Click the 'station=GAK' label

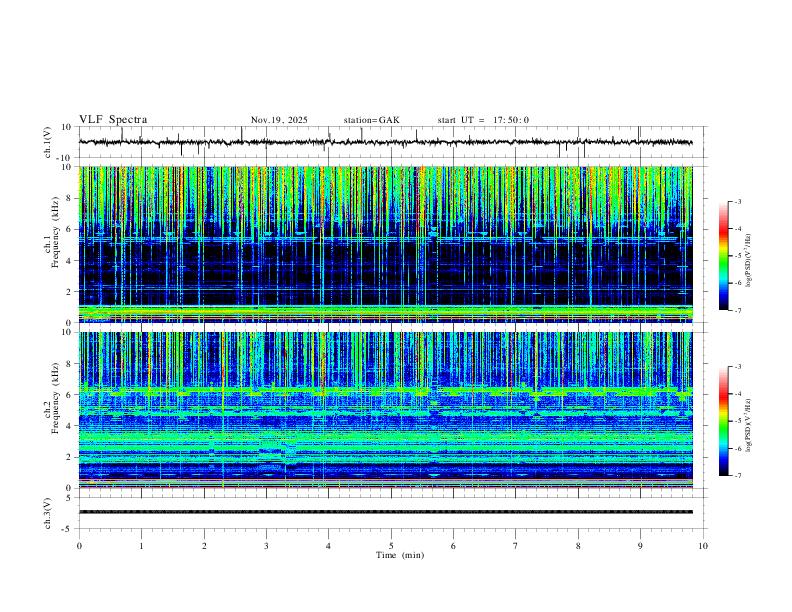click(371, 120)
